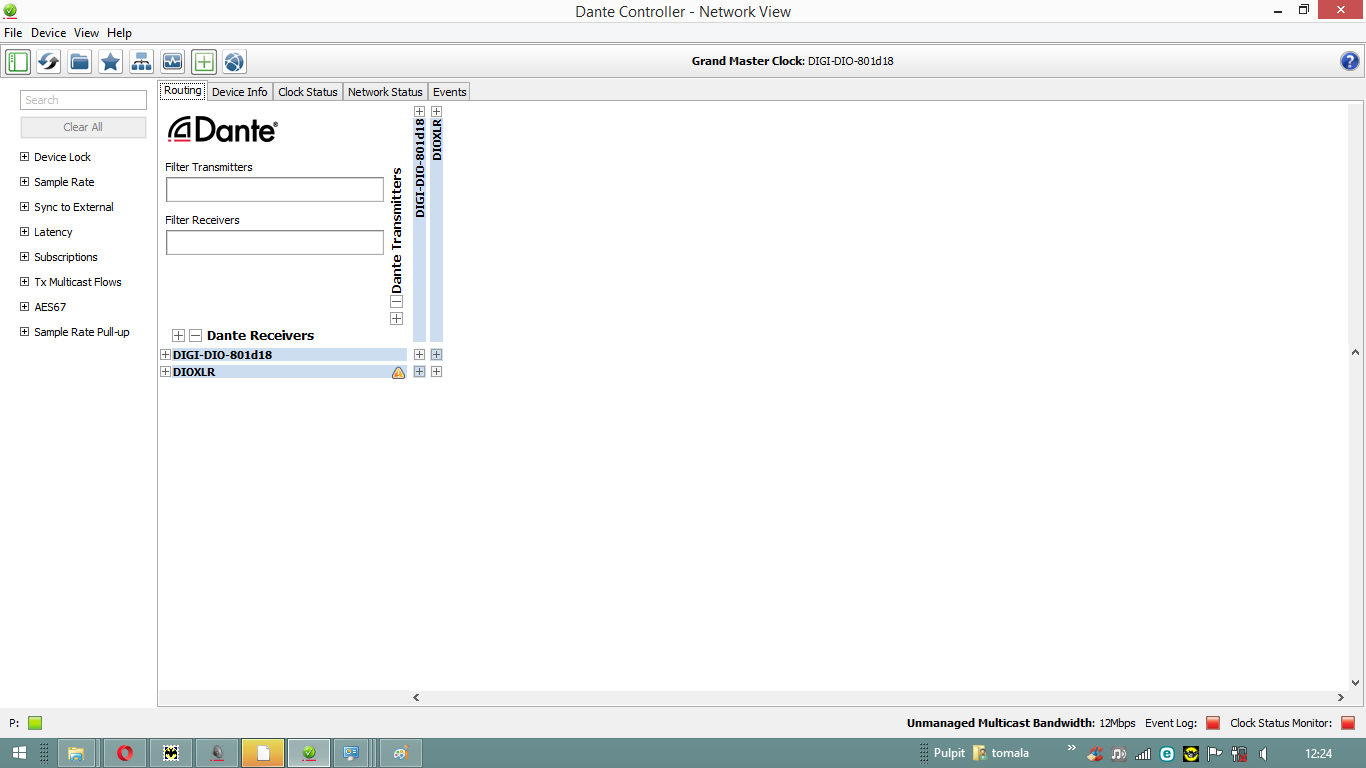
Task: Click the green P: primary status indicator
Action: 35,723
